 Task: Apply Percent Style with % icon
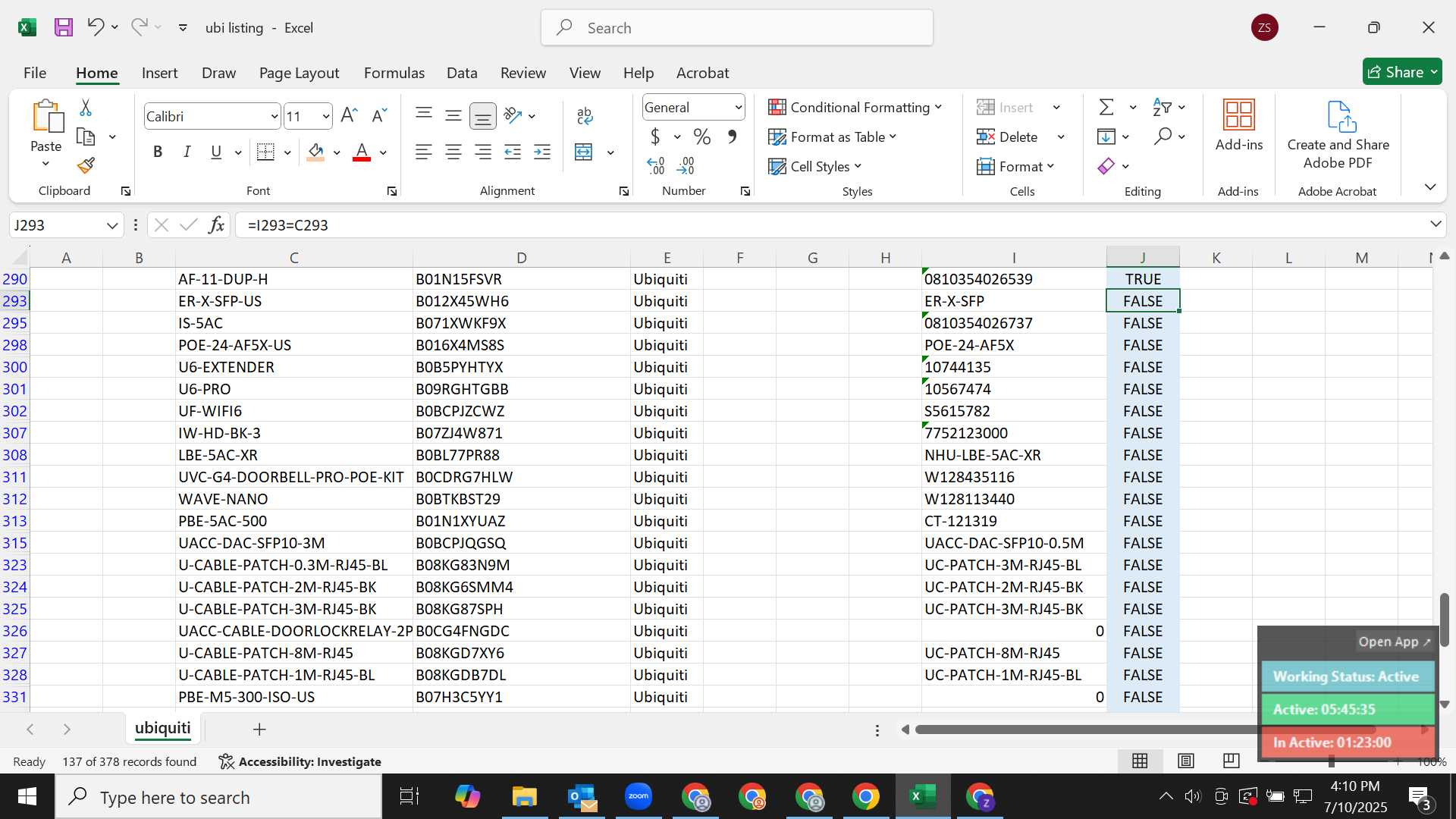702,136
